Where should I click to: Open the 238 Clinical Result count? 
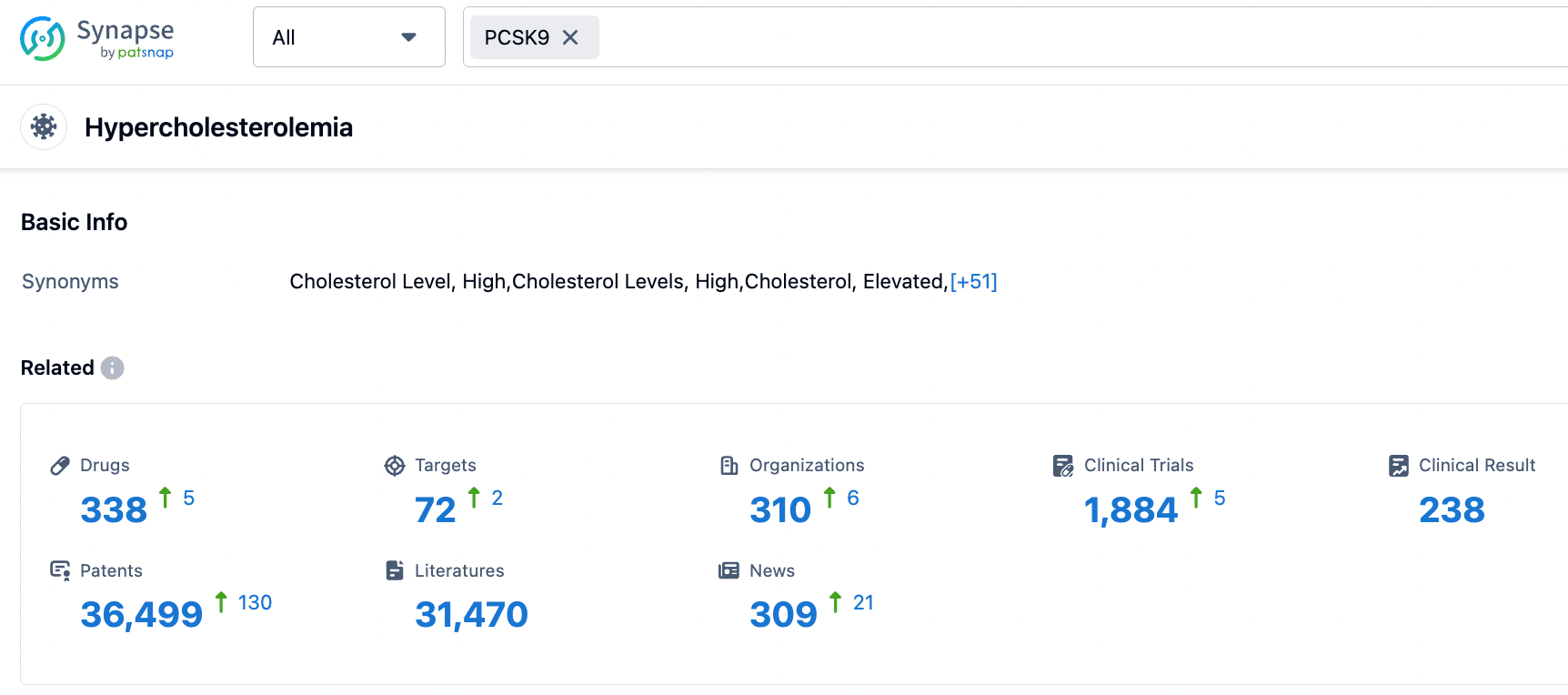point(1452,509)
